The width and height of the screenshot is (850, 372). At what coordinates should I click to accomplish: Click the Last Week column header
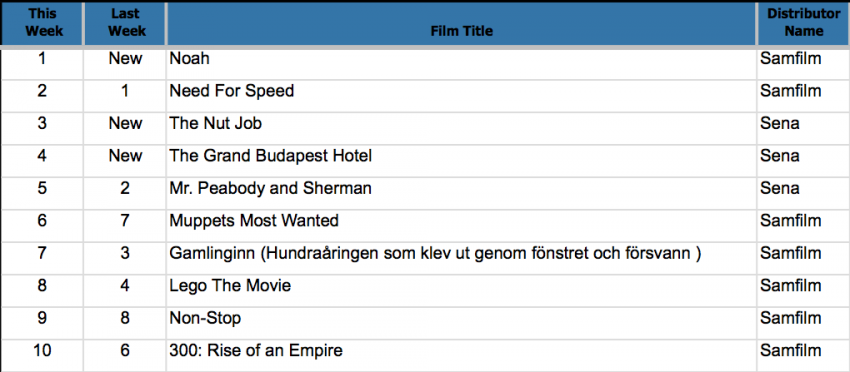[x=125, y=23]
